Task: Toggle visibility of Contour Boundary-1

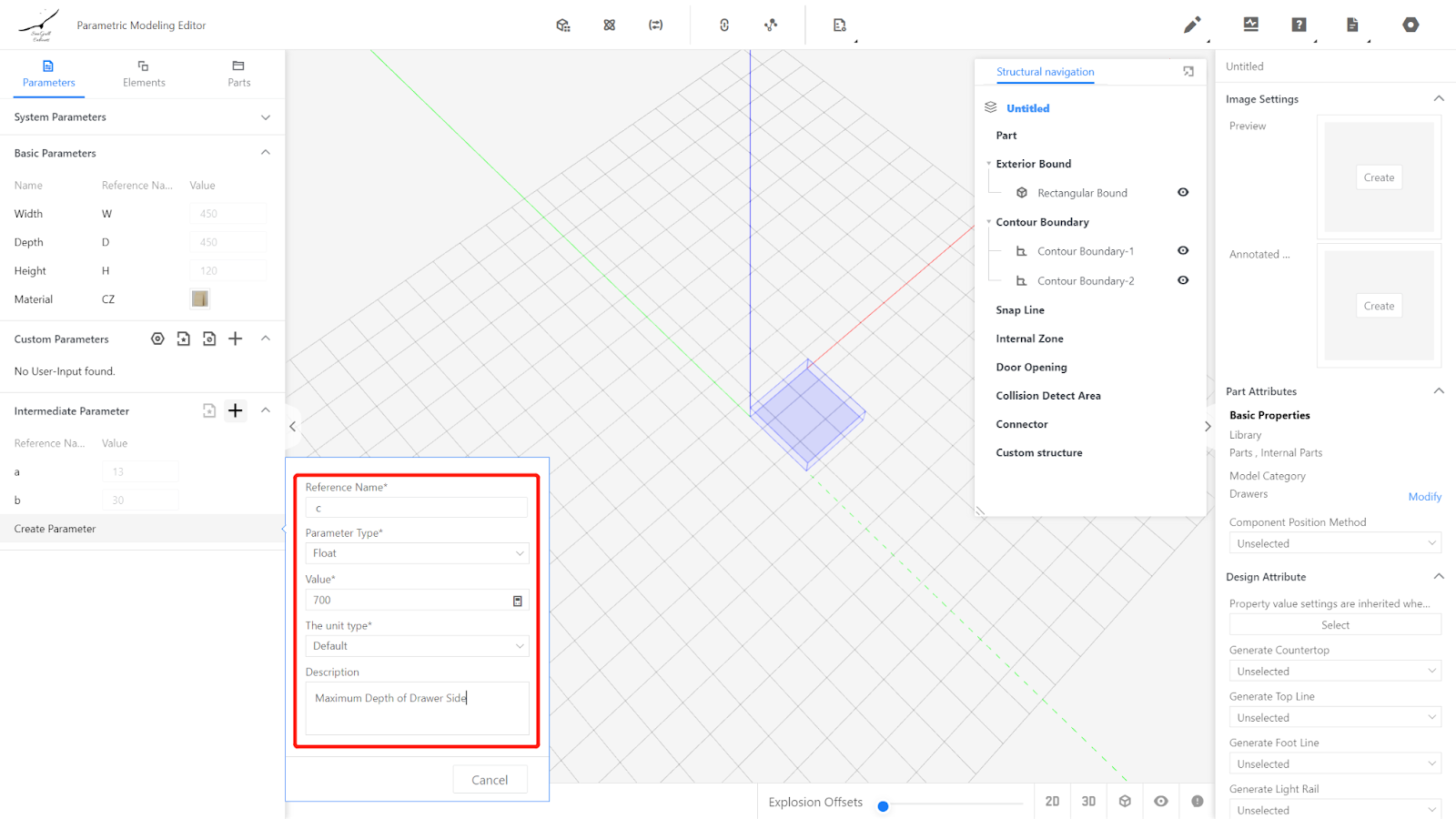Action: (x=1182, y=250)
